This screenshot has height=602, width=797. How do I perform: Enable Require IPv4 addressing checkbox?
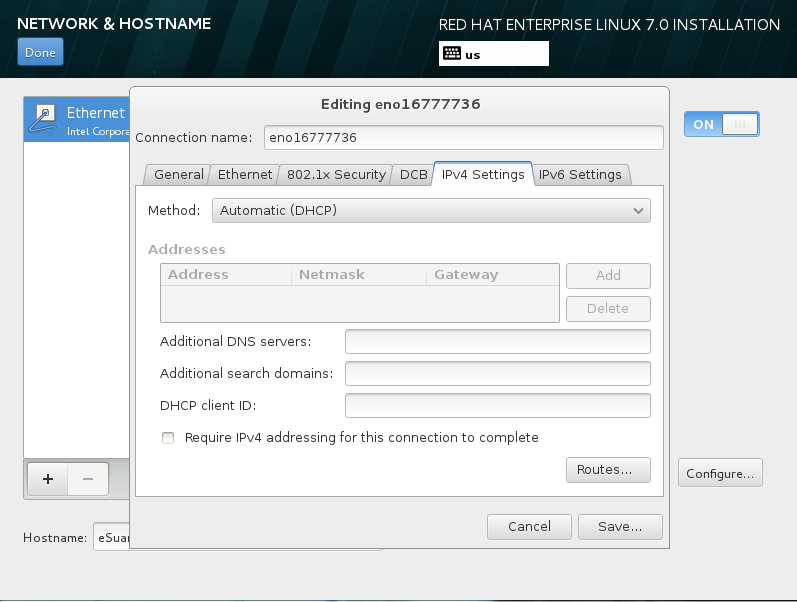point(168,438)
